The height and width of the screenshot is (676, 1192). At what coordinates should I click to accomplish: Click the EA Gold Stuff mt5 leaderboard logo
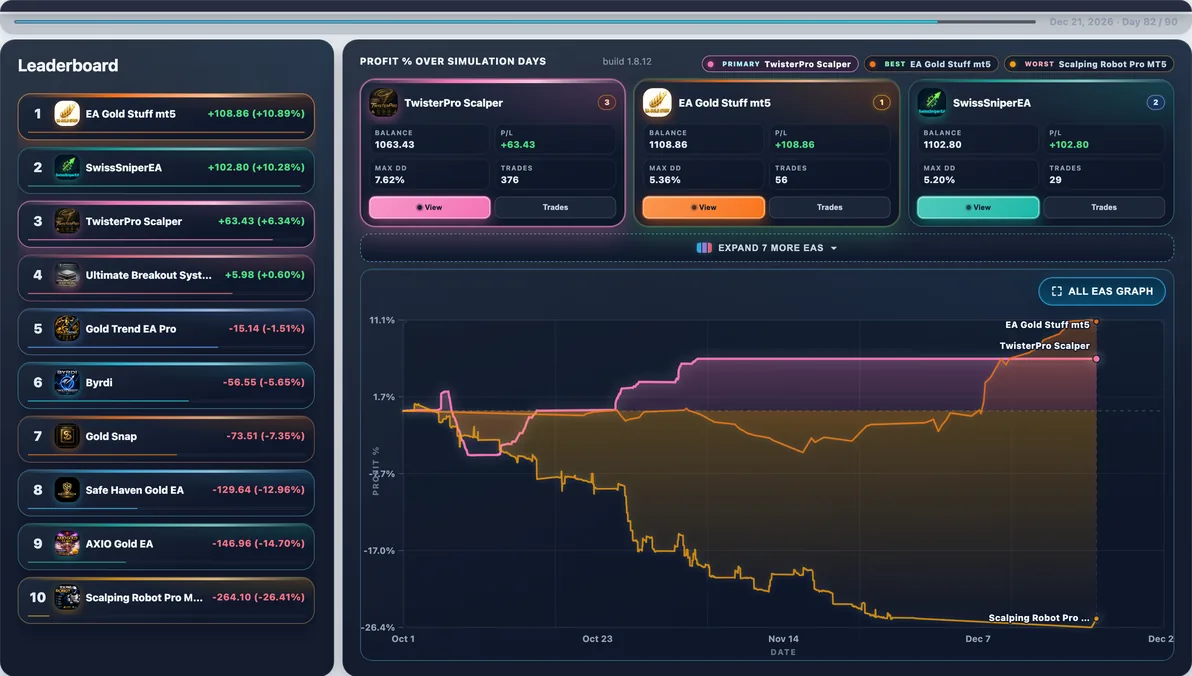[67, 114]
